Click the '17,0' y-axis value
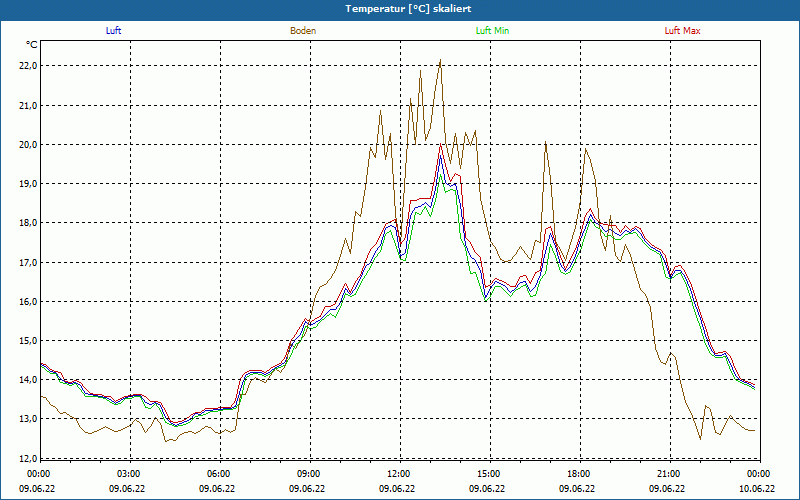This screenshot has height=500, width=800. pyautogui.click(x=29, y=262)
